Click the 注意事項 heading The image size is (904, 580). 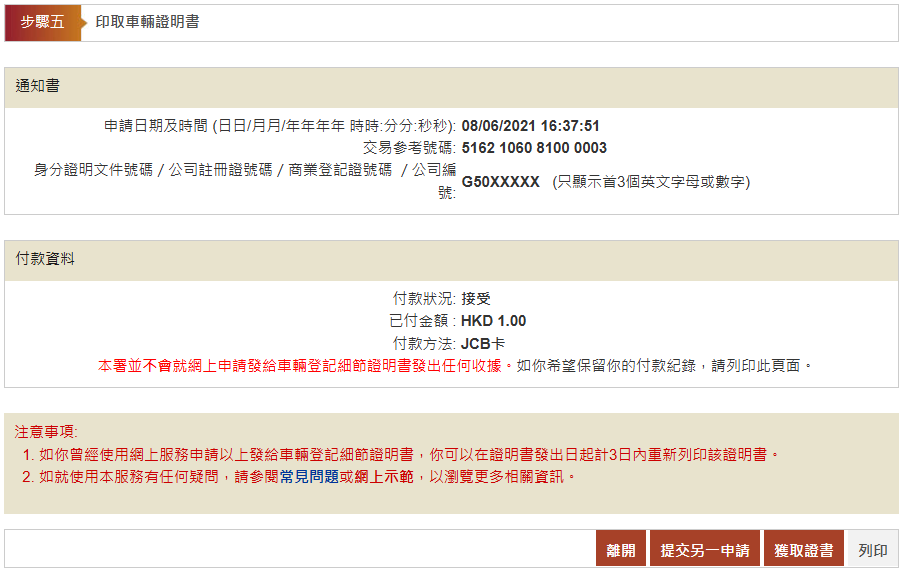(46, 431)
